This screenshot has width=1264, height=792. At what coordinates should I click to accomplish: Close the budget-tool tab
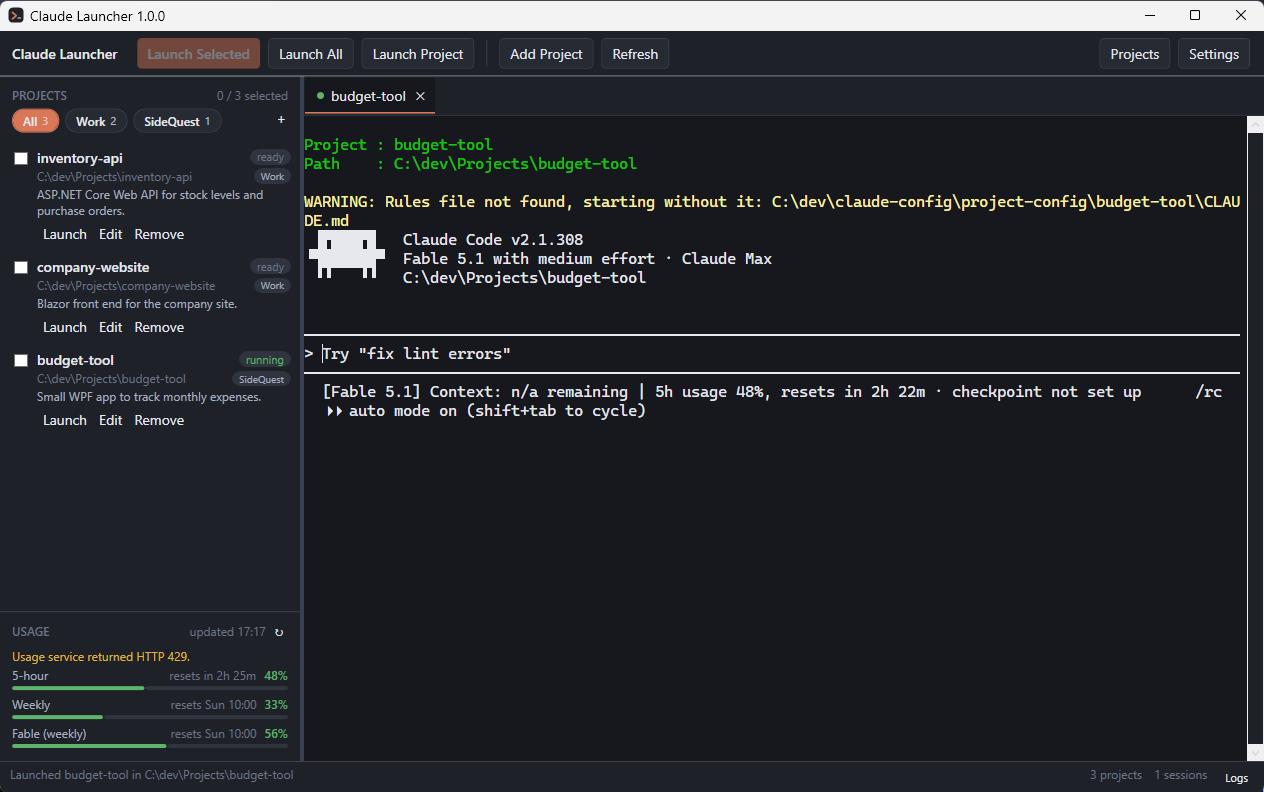click(x=420, y=96)
